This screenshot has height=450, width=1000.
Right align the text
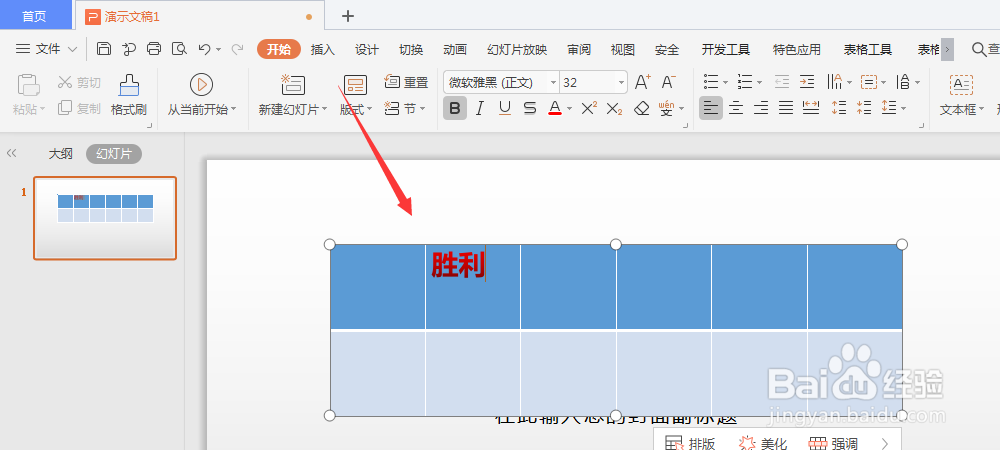point(761,108)
